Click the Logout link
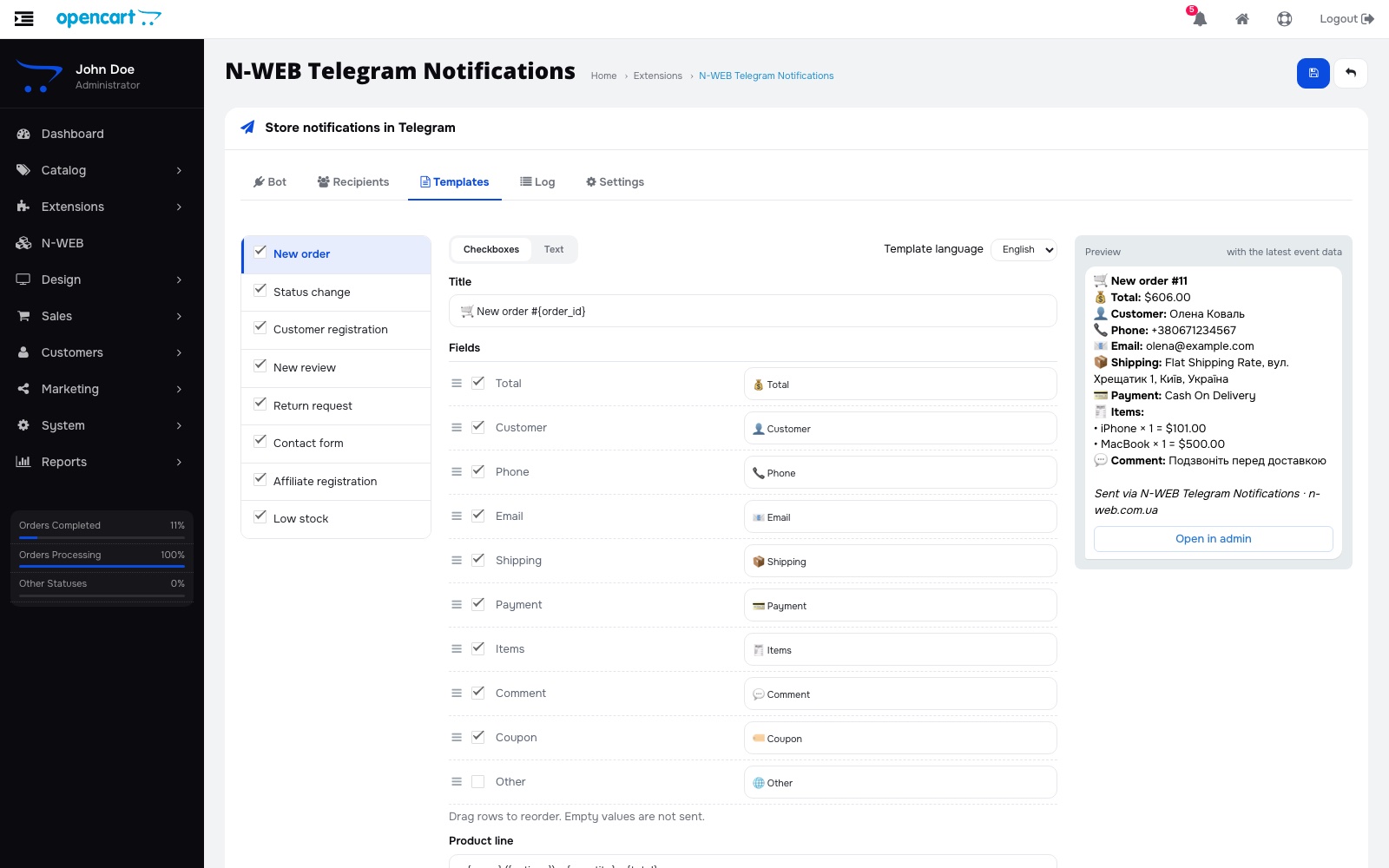This screenshot has height=868, width=1389. [1346, 19]
